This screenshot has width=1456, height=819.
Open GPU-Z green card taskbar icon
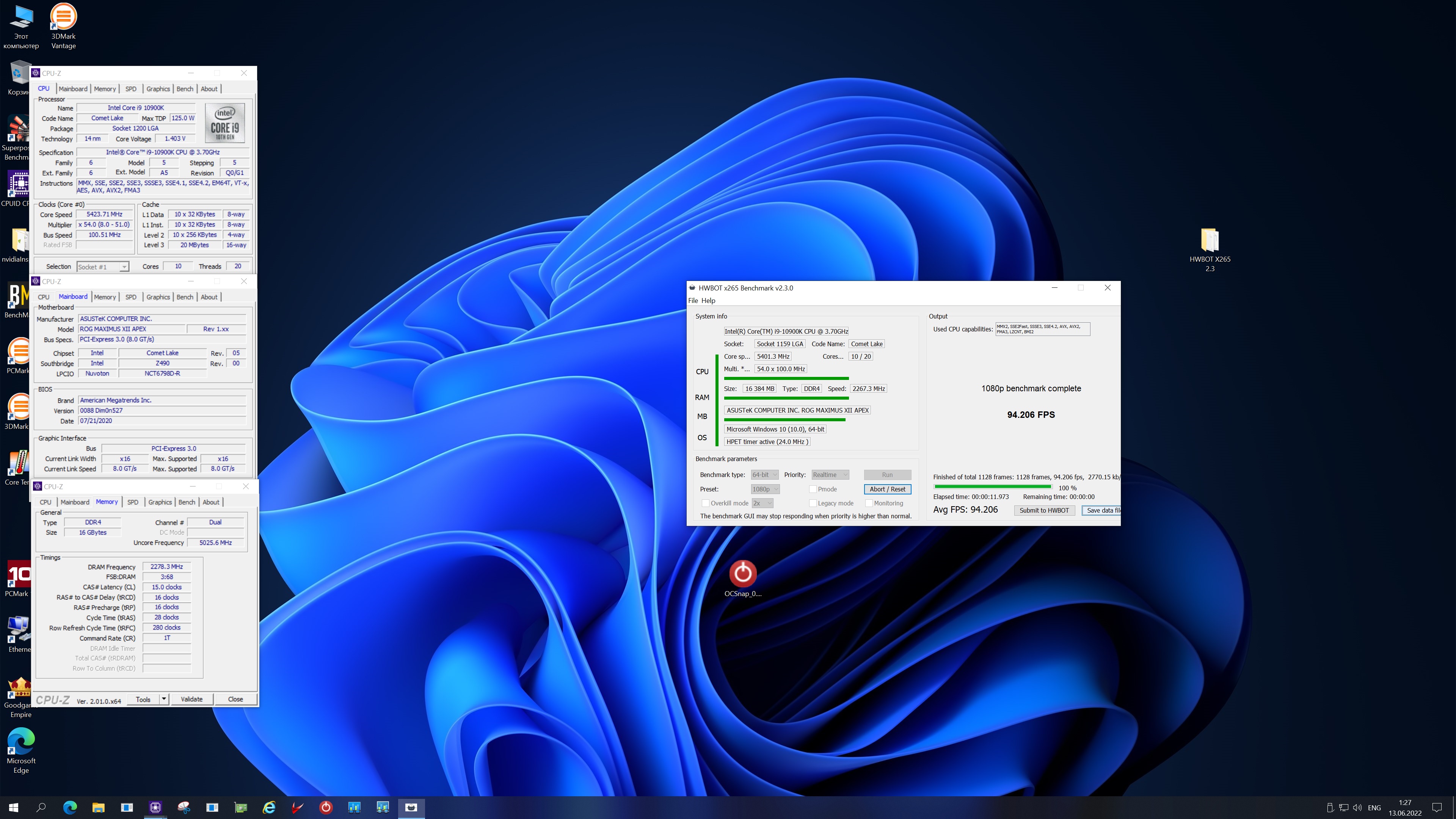pyautogui.click(x=241, y=807)
